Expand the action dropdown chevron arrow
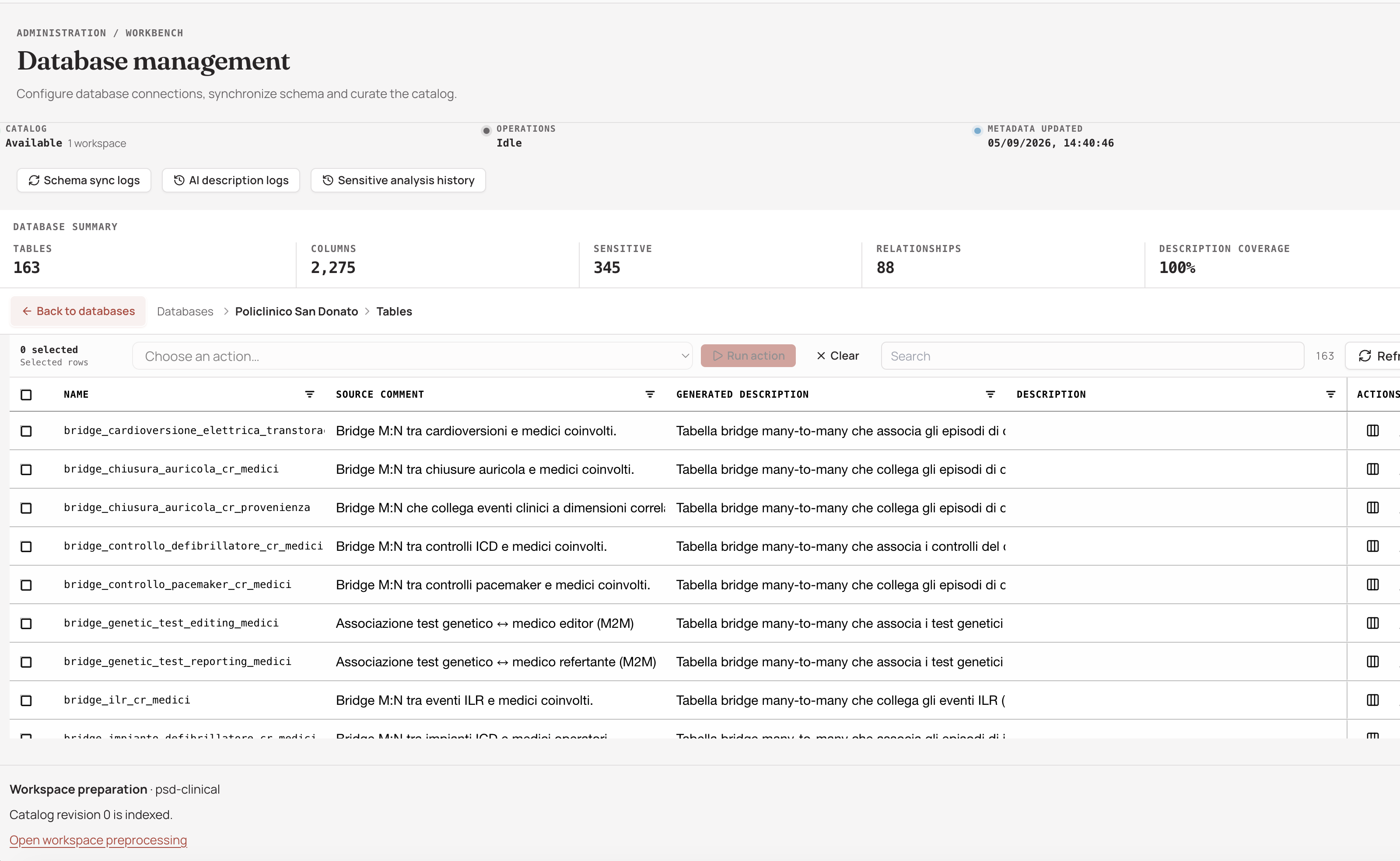 (x=685, y=356)
